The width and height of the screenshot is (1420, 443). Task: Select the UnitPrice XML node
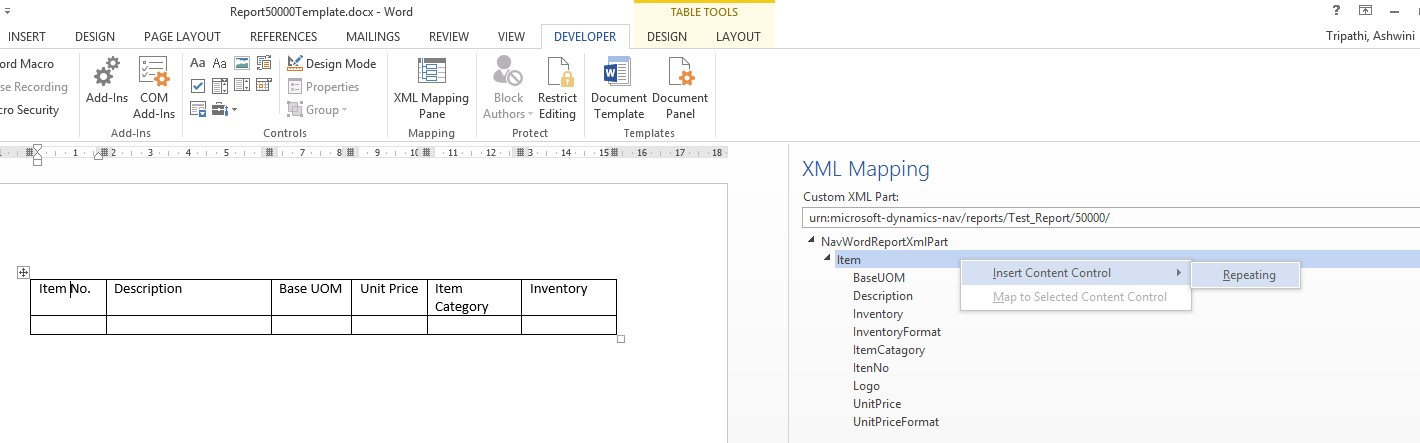(876, 404)
